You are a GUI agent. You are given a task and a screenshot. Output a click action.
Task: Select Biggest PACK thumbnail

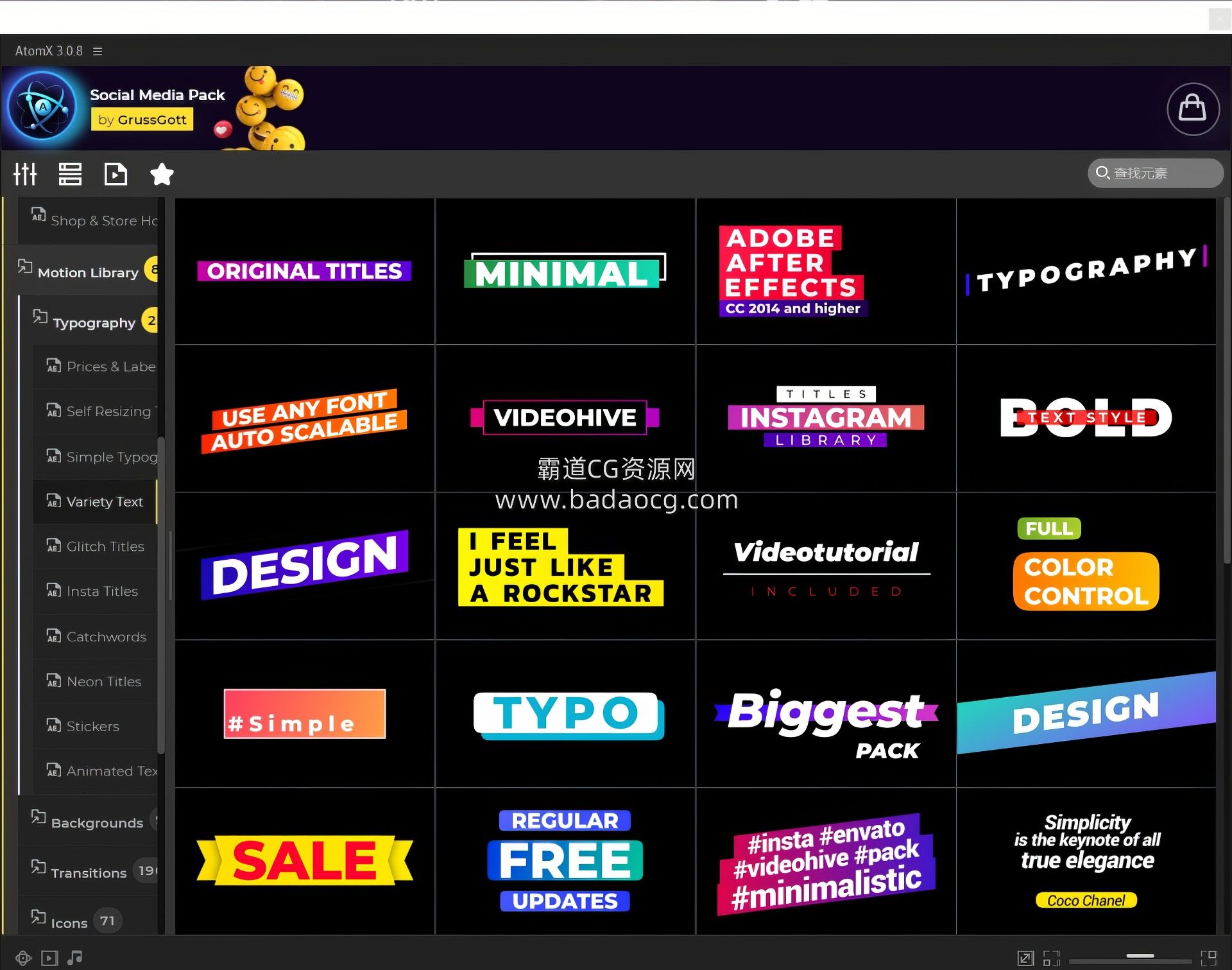pyautogui.click(x=826, y=714)
